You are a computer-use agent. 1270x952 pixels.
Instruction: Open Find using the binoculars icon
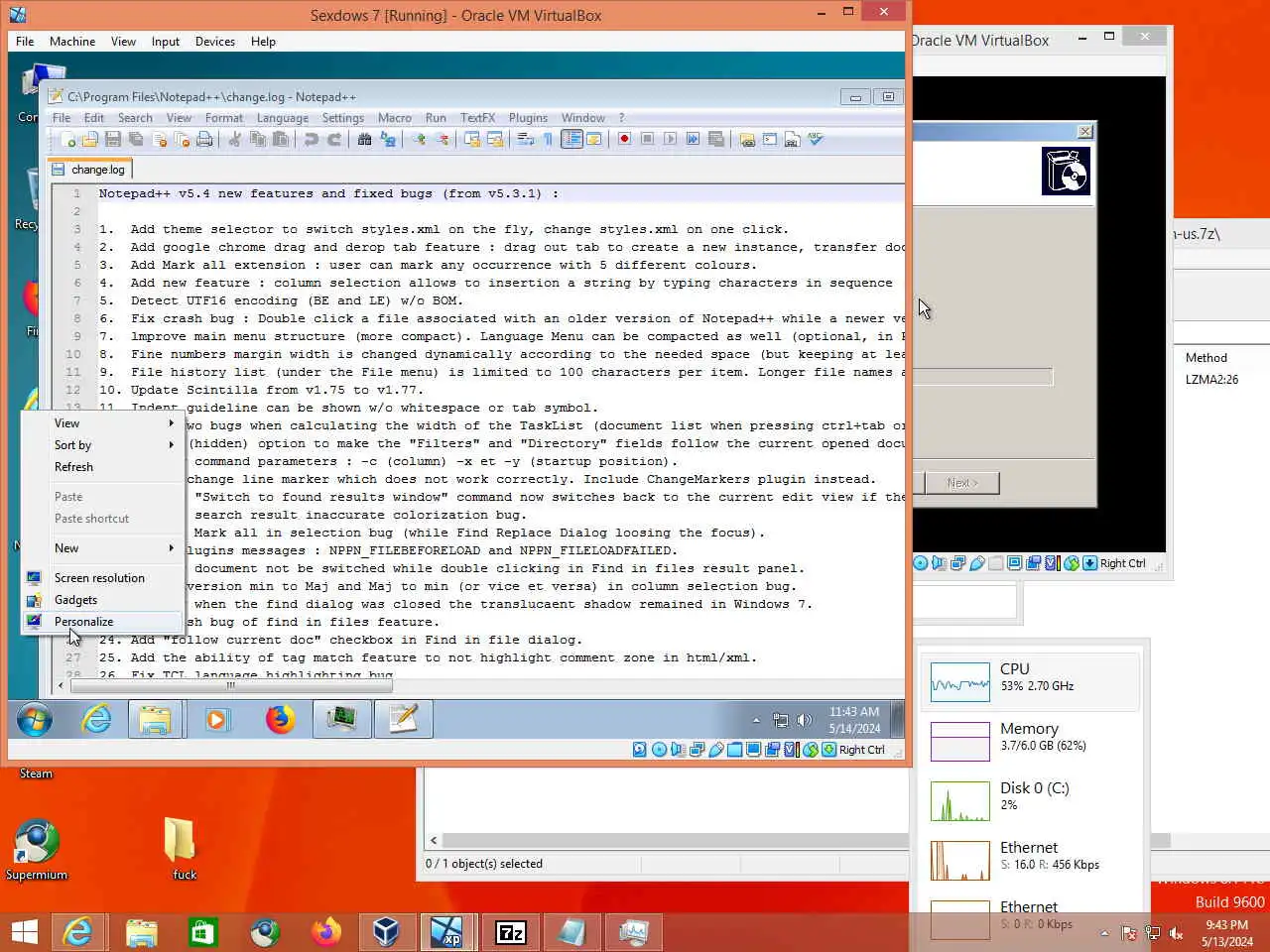pos(365,140)
